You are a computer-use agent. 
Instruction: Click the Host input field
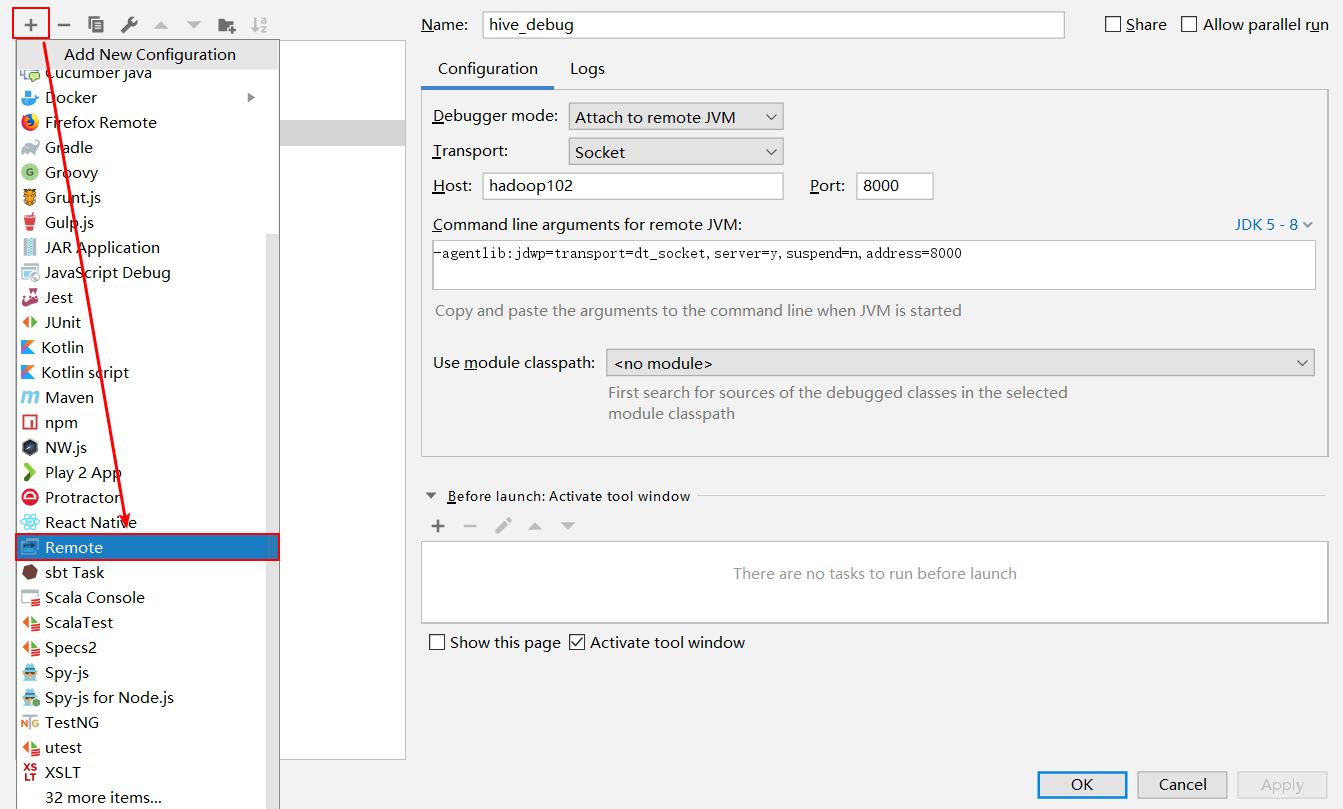pos(633,186)
